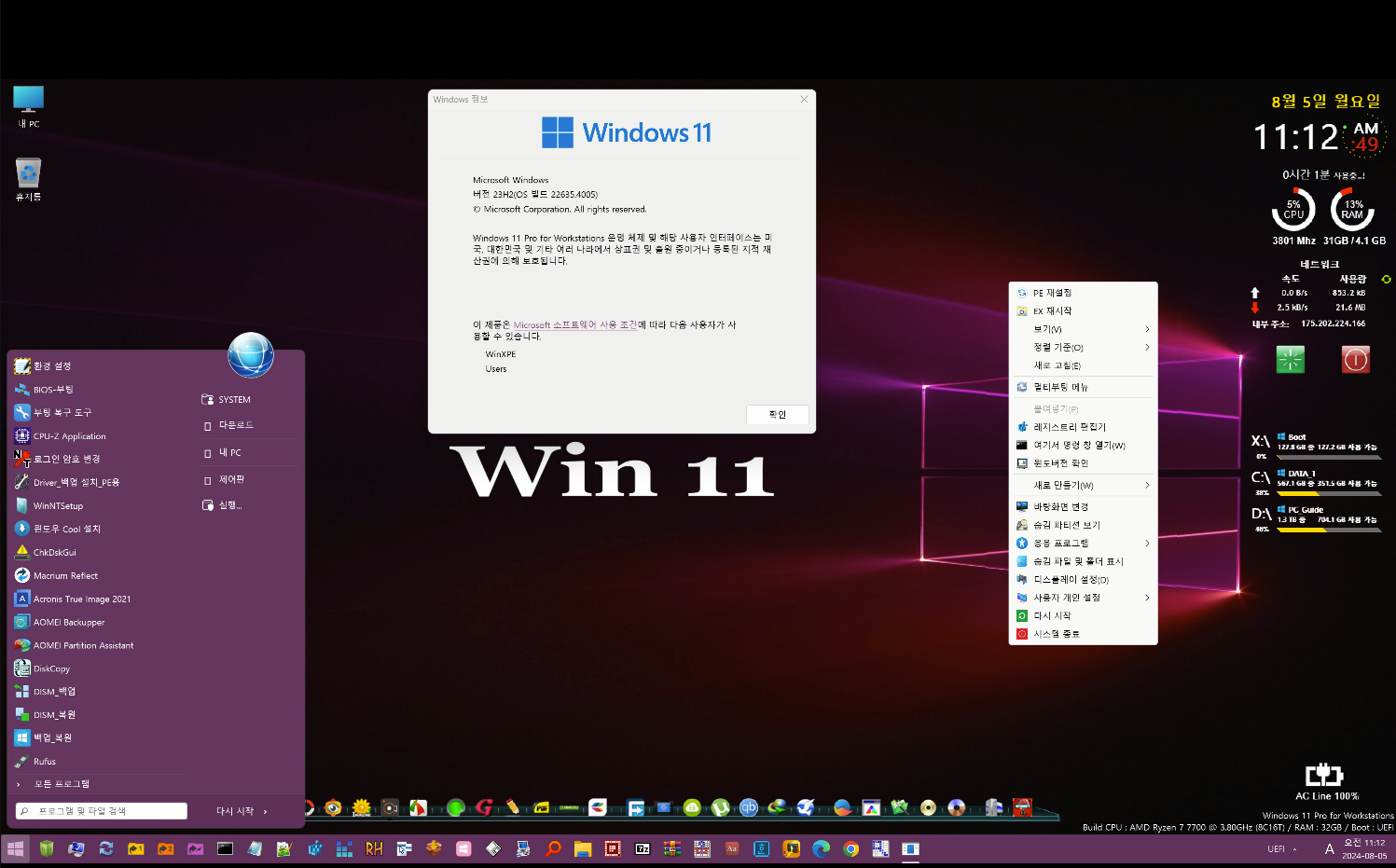Click the green button on the widget

(x=1291, y=359)
